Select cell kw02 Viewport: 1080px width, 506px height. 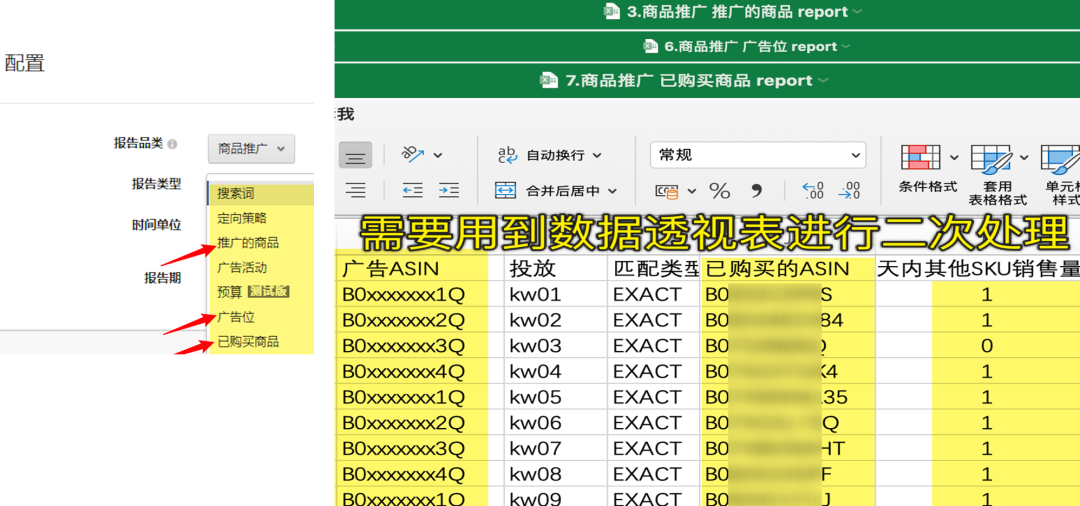[555, 320]
